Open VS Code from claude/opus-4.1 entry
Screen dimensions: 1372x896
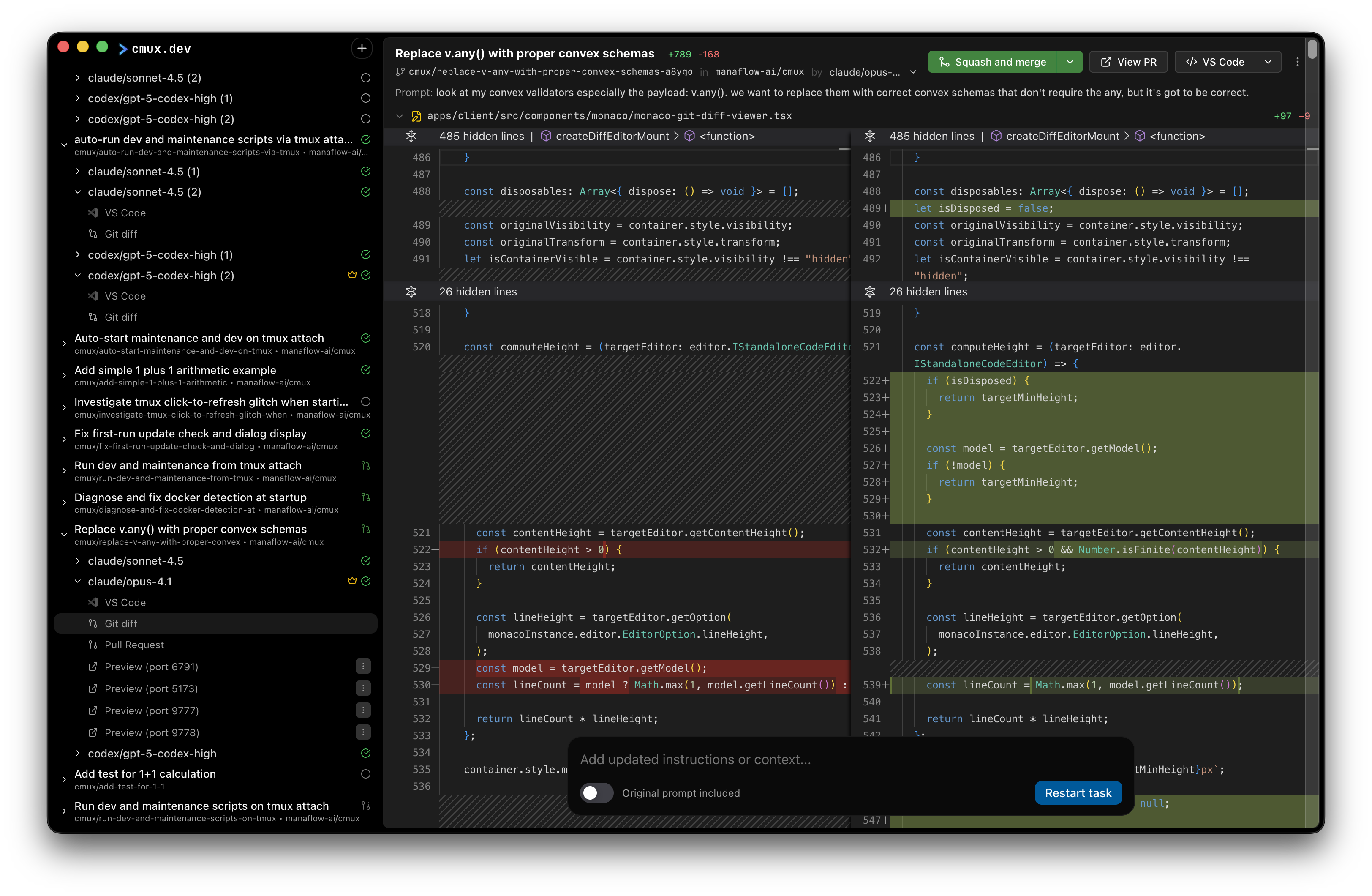point(125,602)
